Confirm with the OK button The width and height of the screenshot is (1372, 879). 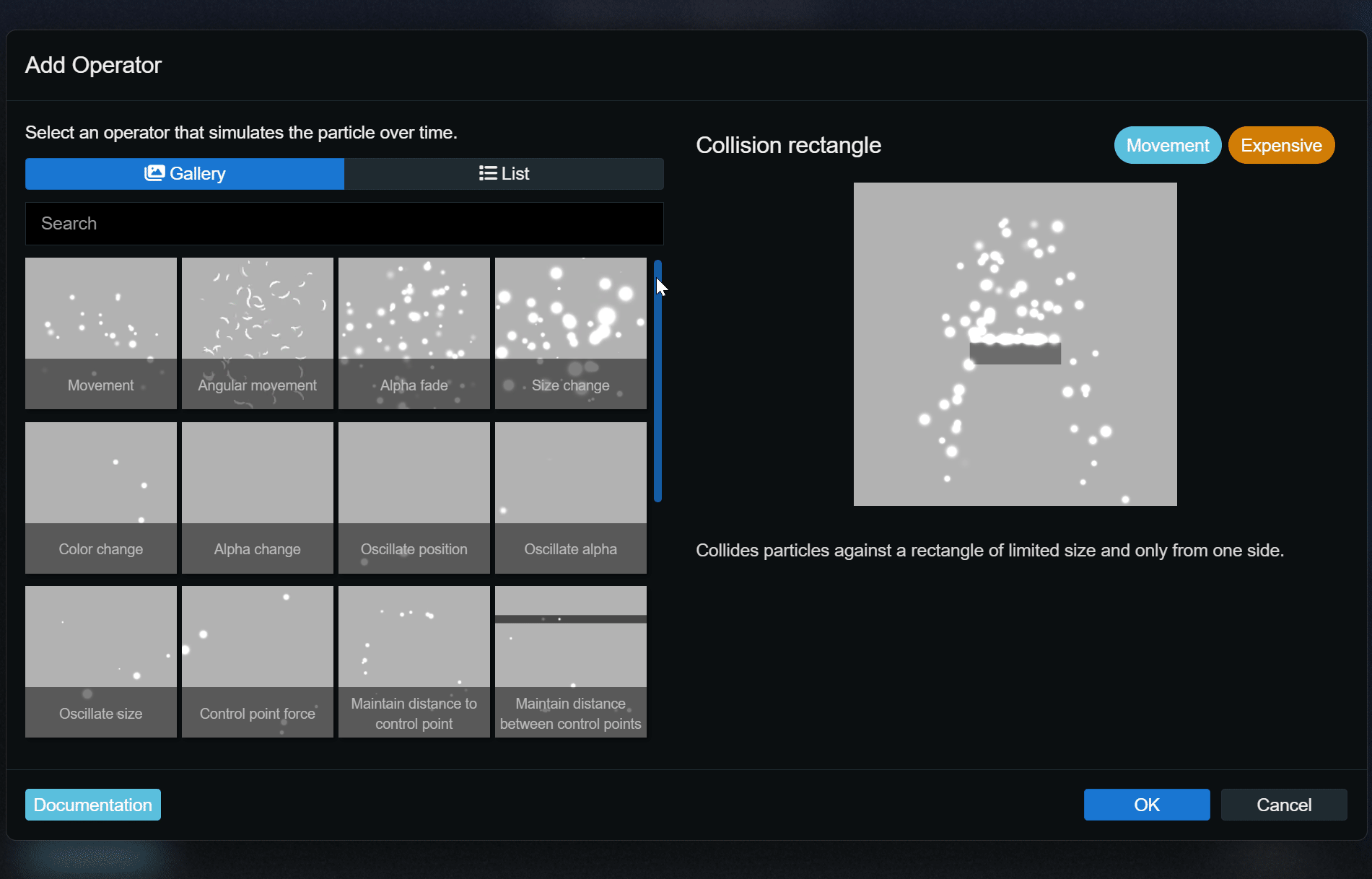tap(1146, 805)
